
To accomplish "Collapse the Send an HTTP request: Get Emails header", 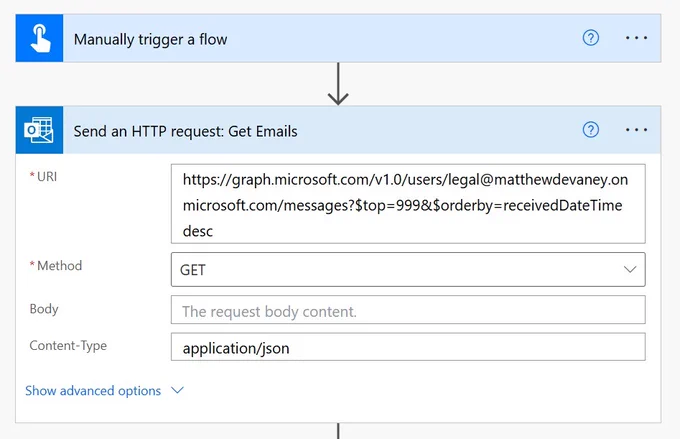I will 338,130.
